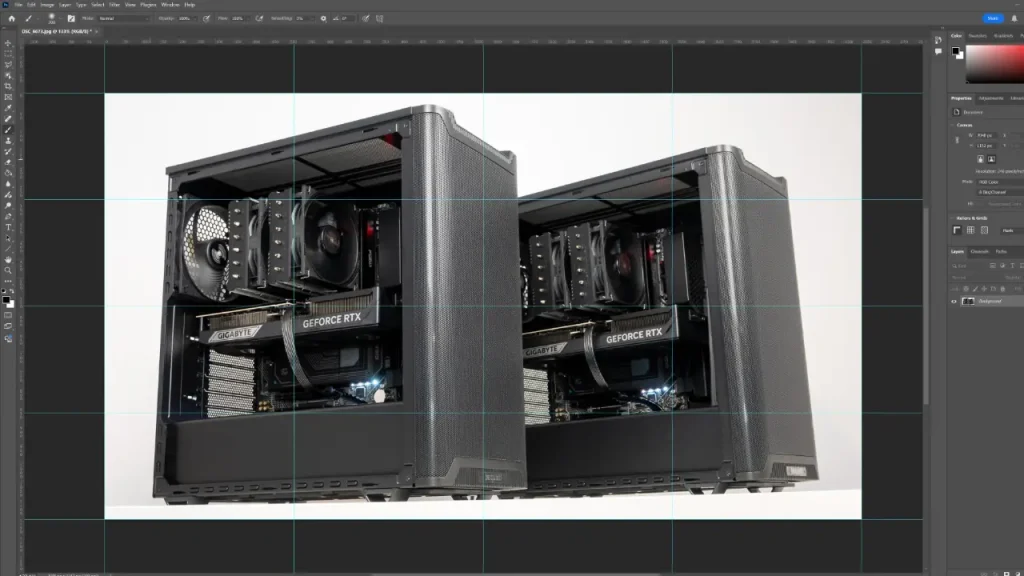Open the Image menu

point(47,5)
